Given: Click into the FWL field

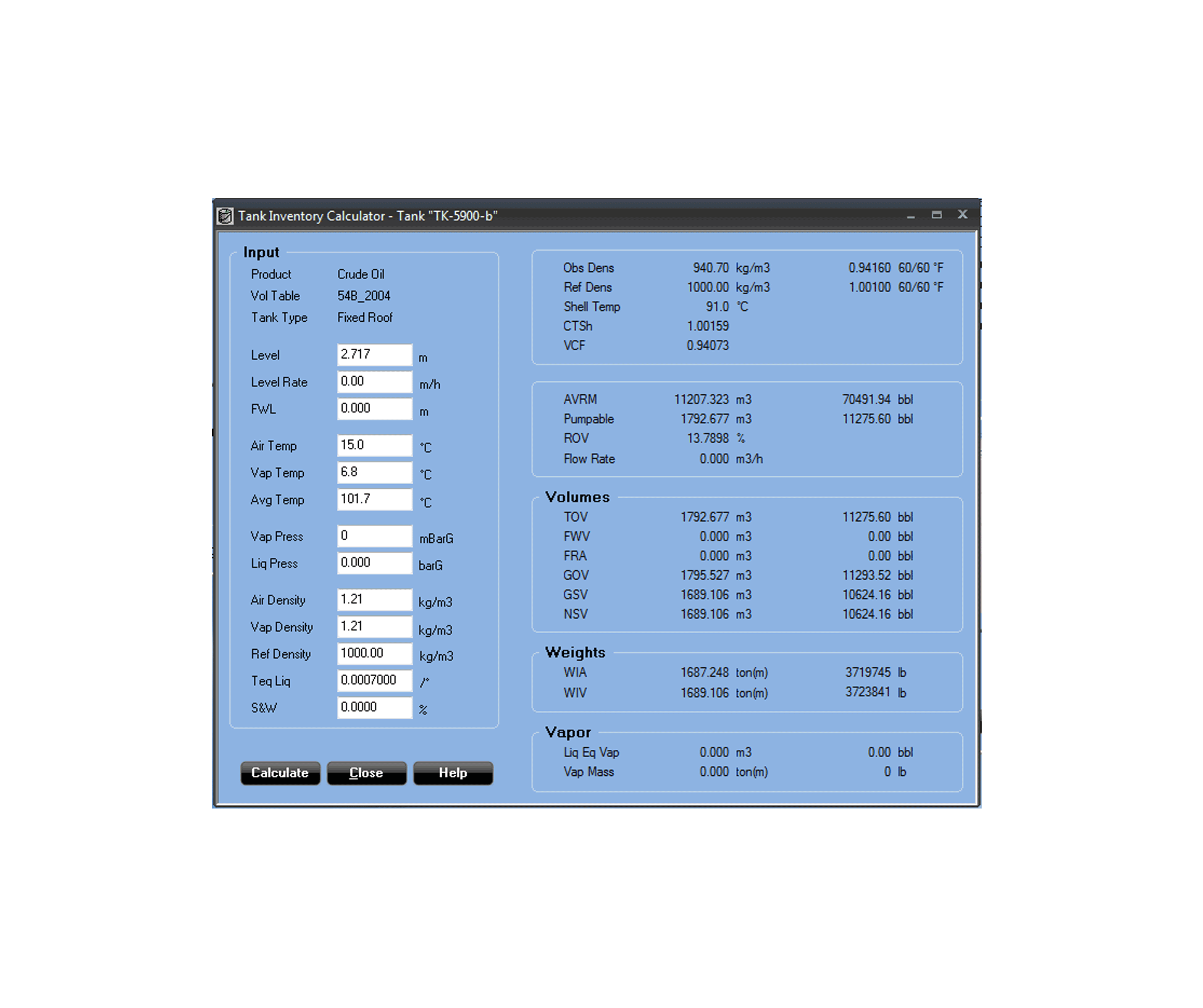Looking at the screenshot, I should click(x=374, y=408).
